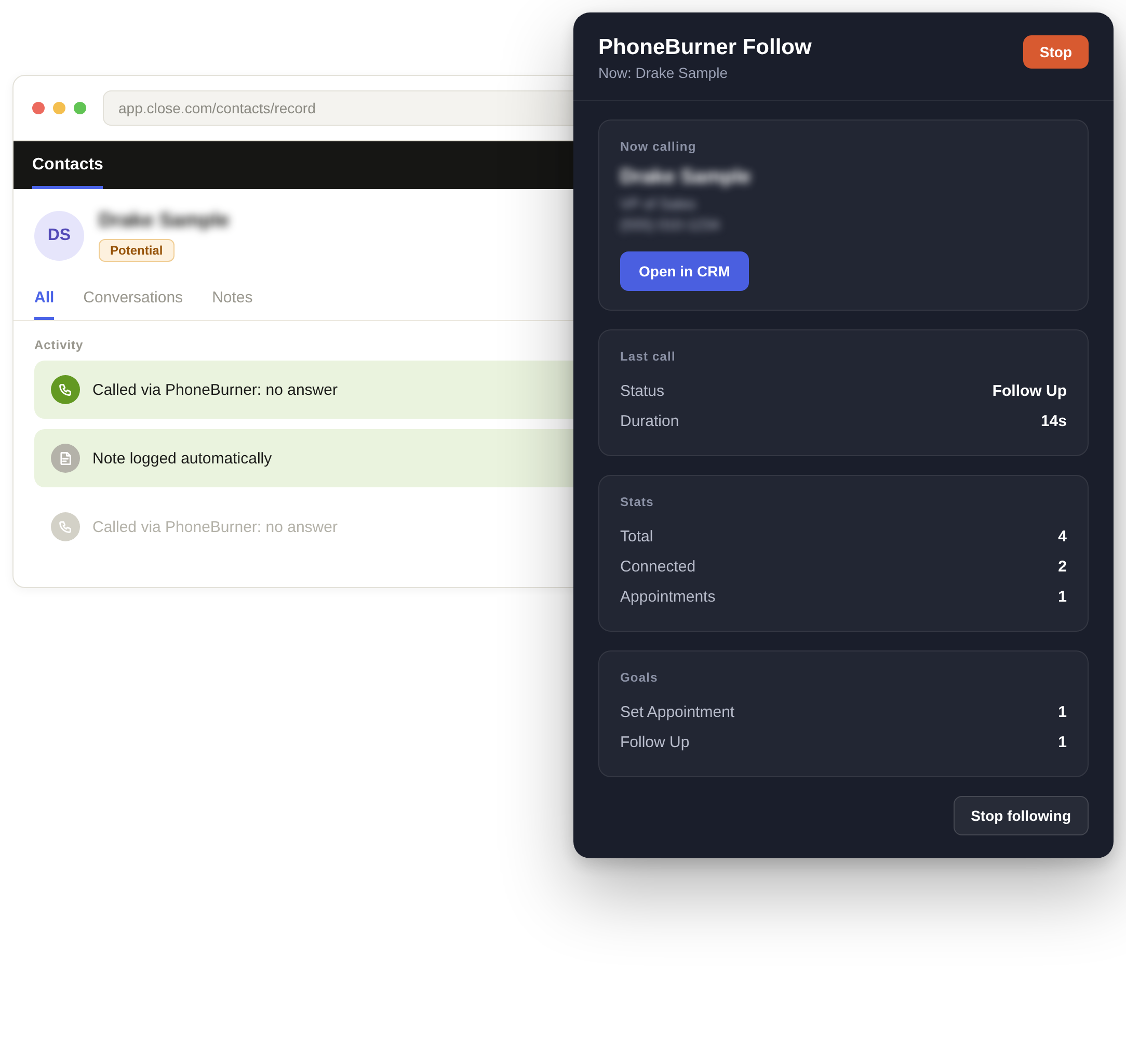Screen dimensions: 1126x1064
Task: Open the DS contact avatar
Action: (x=59, y=235)
